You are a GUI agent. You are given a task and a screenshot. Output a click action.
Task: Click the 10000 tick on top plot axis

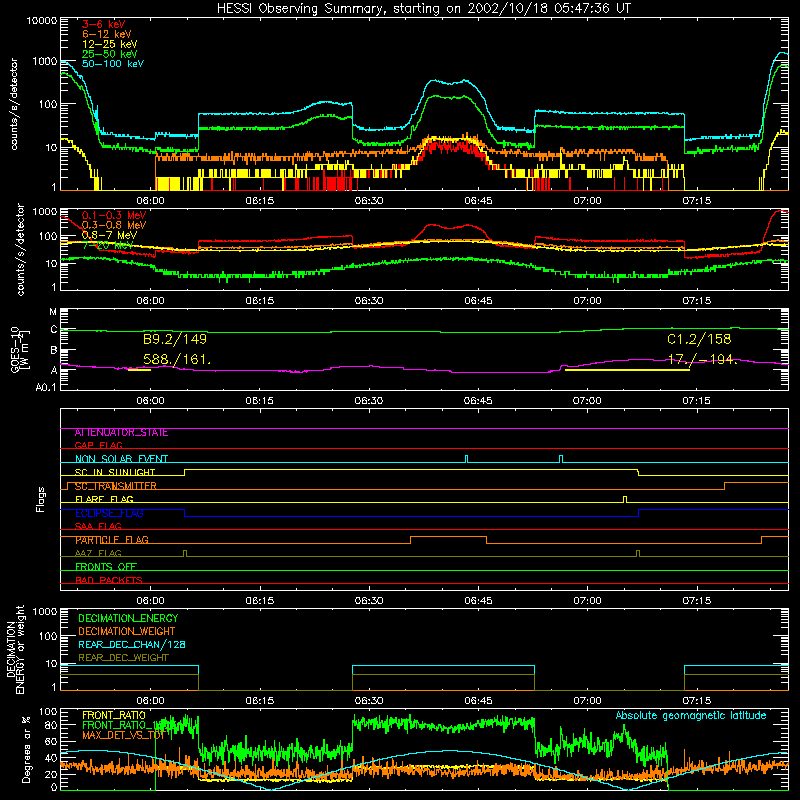(42, 21)
